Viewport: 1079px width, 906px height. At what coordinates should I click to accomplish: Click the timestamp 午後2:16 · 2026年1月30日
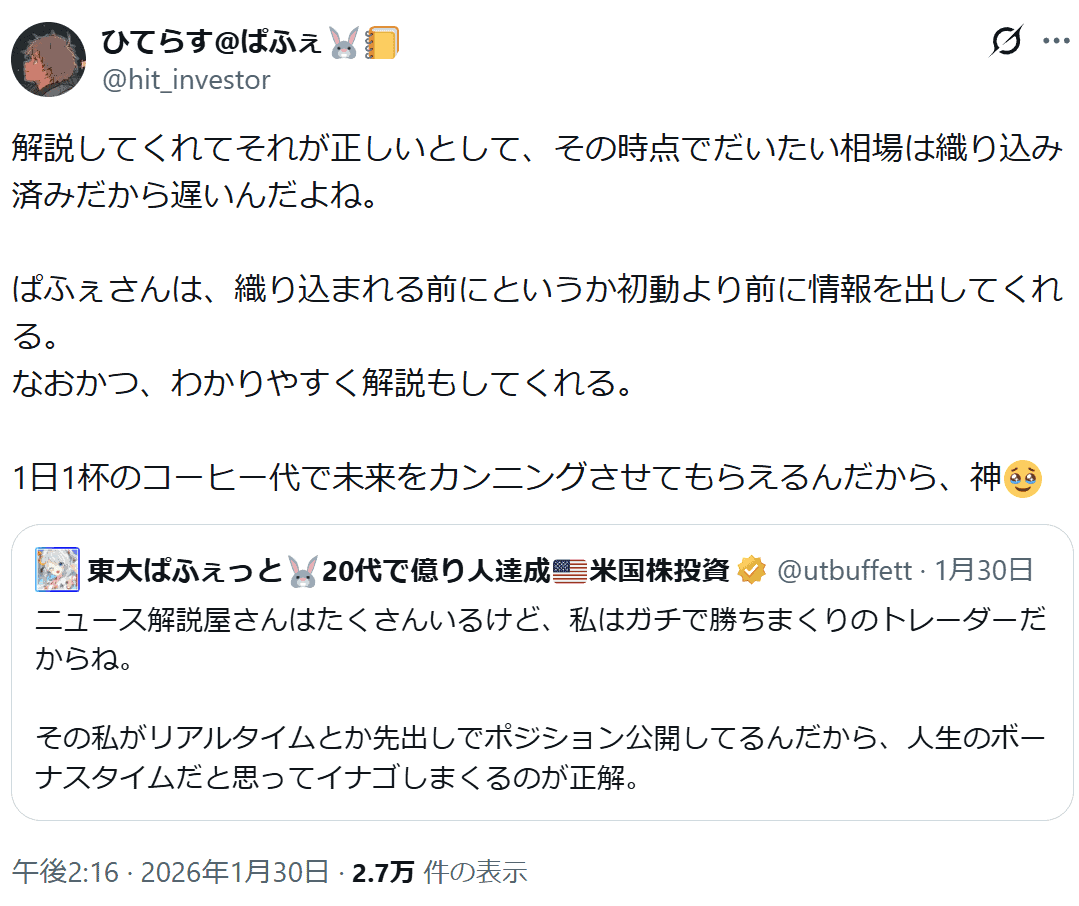pos(170,872)
